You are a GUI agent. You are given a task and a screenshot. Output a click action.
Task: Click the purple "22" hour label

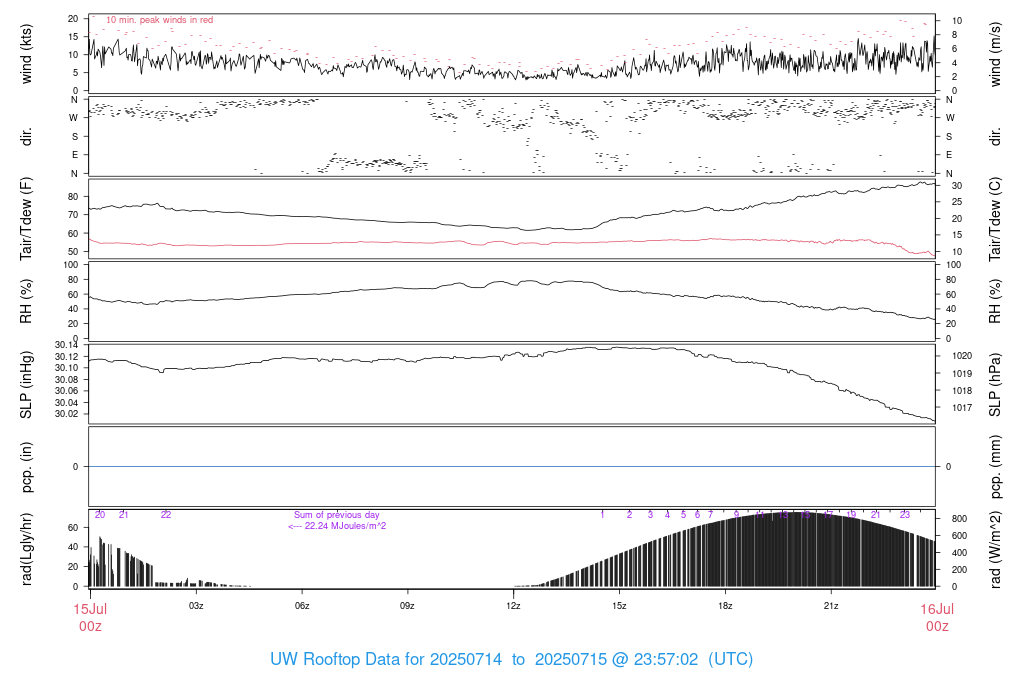(166, 515)
